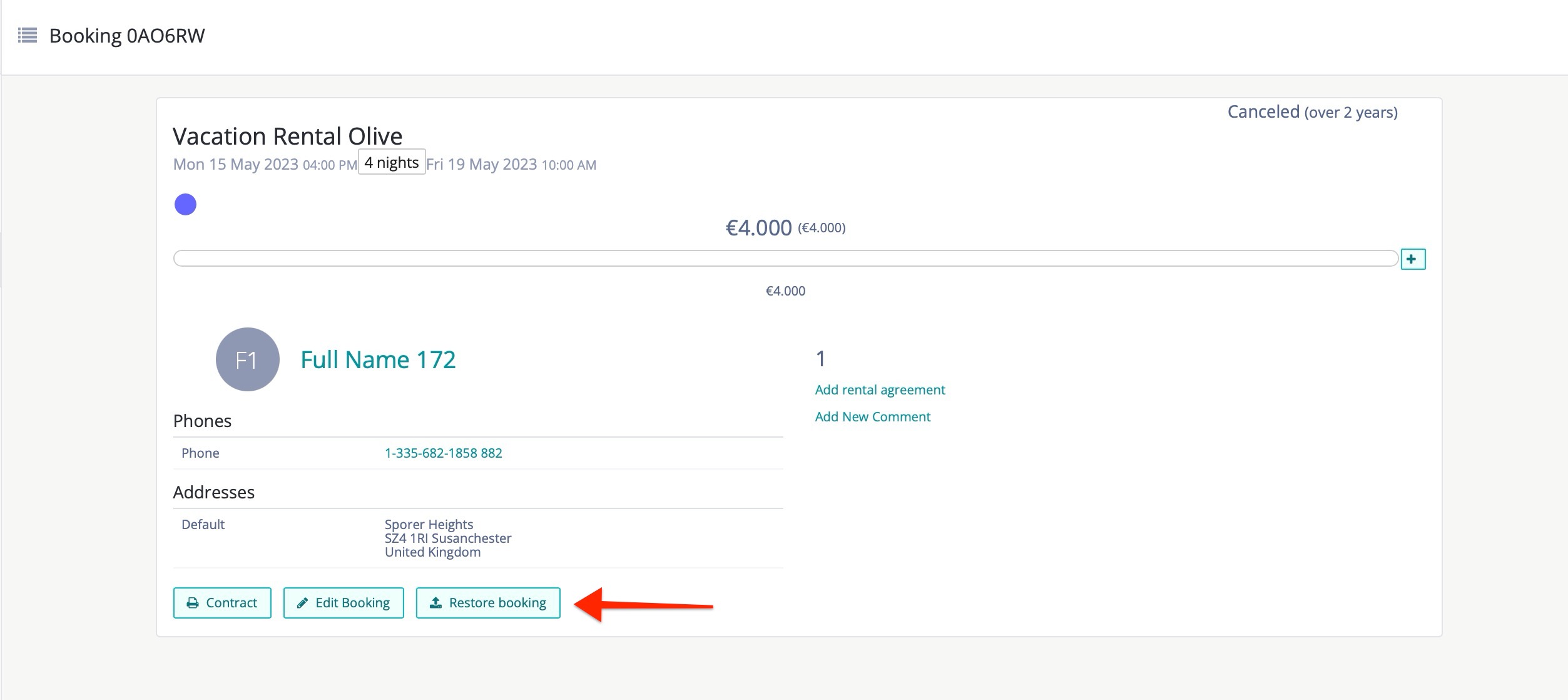Click the Canceled status label
This screenshot has width=1568, height=700.
click(1263, 111)
